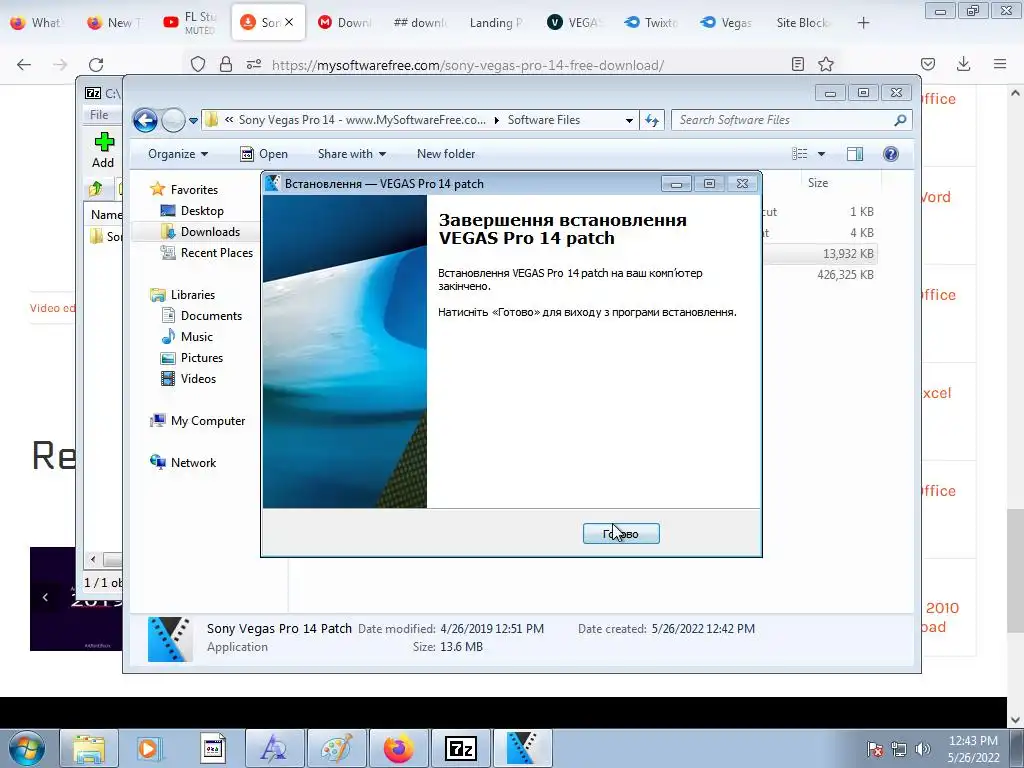Open Firefox downloads panel
Viewport: 1024px width, 768px height.
[x=963, y=64]
